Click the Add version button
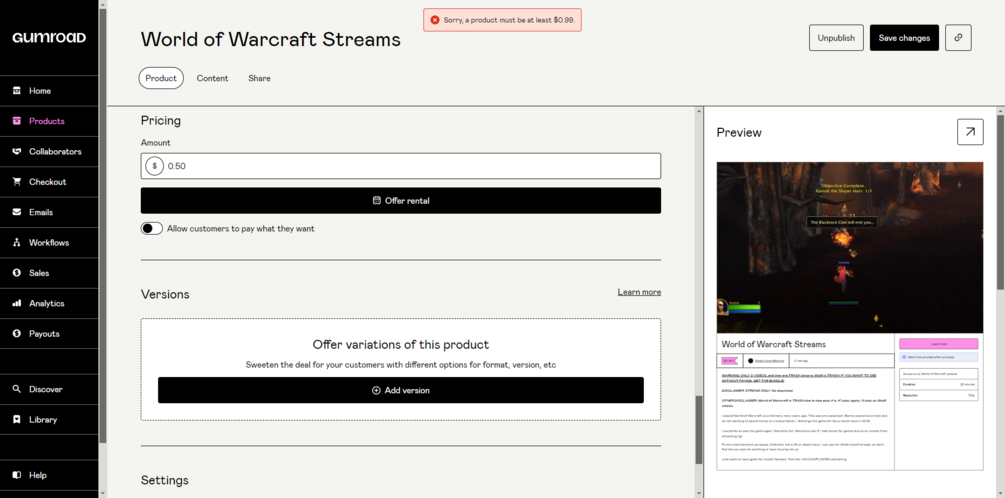Image resolution: width=1005 pixels, height=498 pixels. point(401,390)
